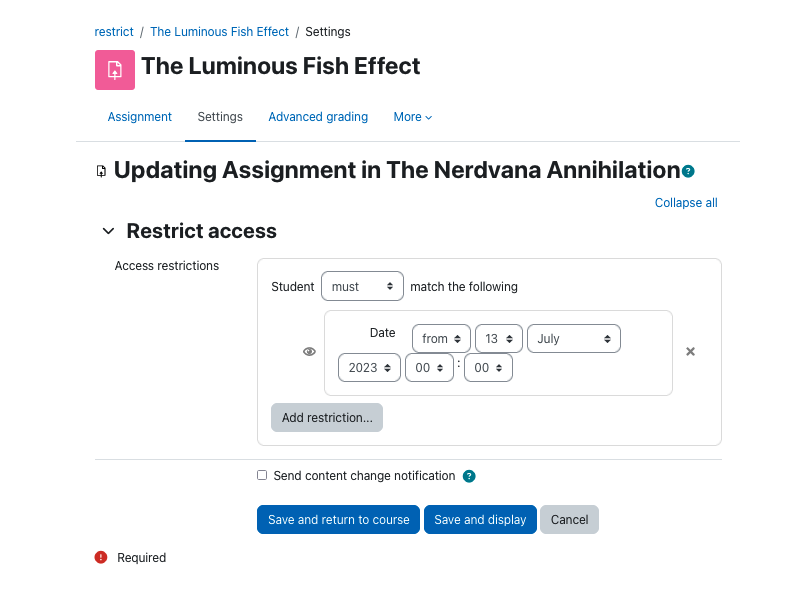Remove the date restriction with X
The width and height of the screenshot is (812, 590).
point(690,352)
